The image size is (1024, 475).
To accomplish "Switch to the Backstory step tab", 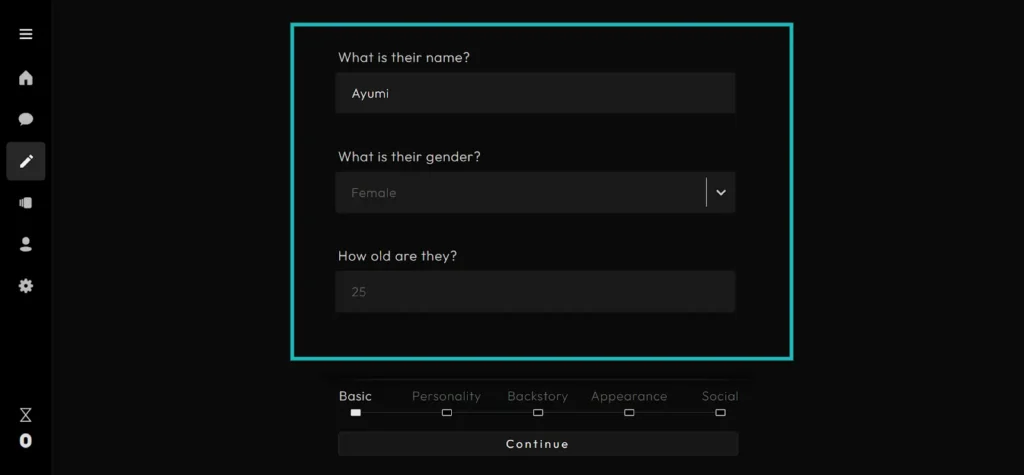I will coord(537,396).
